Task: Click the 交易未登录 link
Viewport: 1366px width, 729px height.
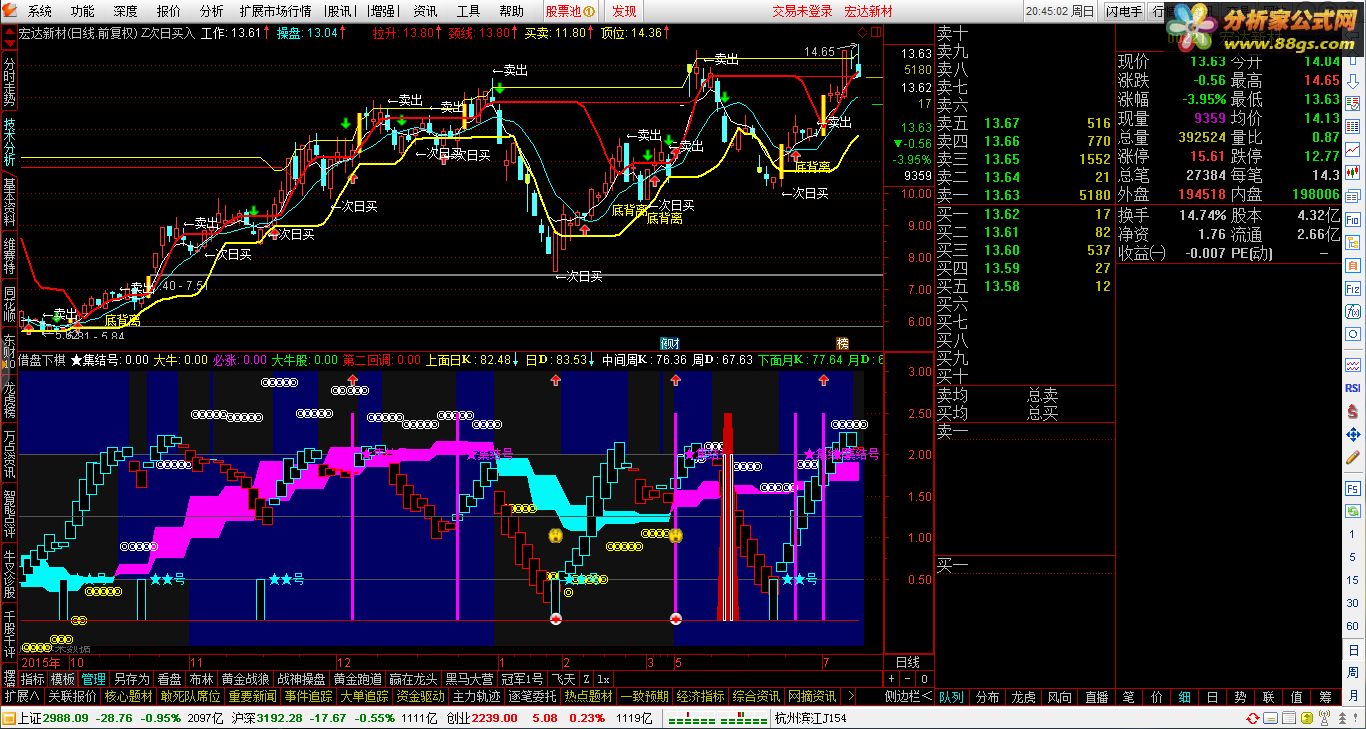Action: click(x=802, y=11)
